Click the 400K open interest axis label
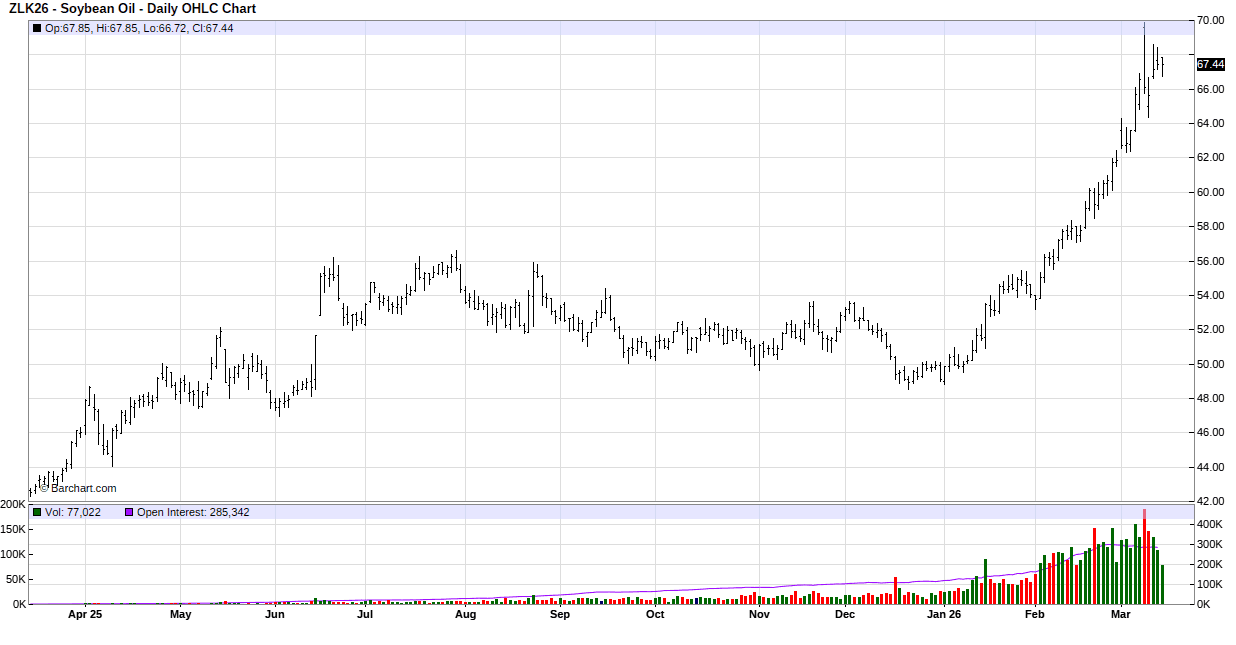The height and width of the screenshot is (645, 1236). click(x=1210, y=524)
